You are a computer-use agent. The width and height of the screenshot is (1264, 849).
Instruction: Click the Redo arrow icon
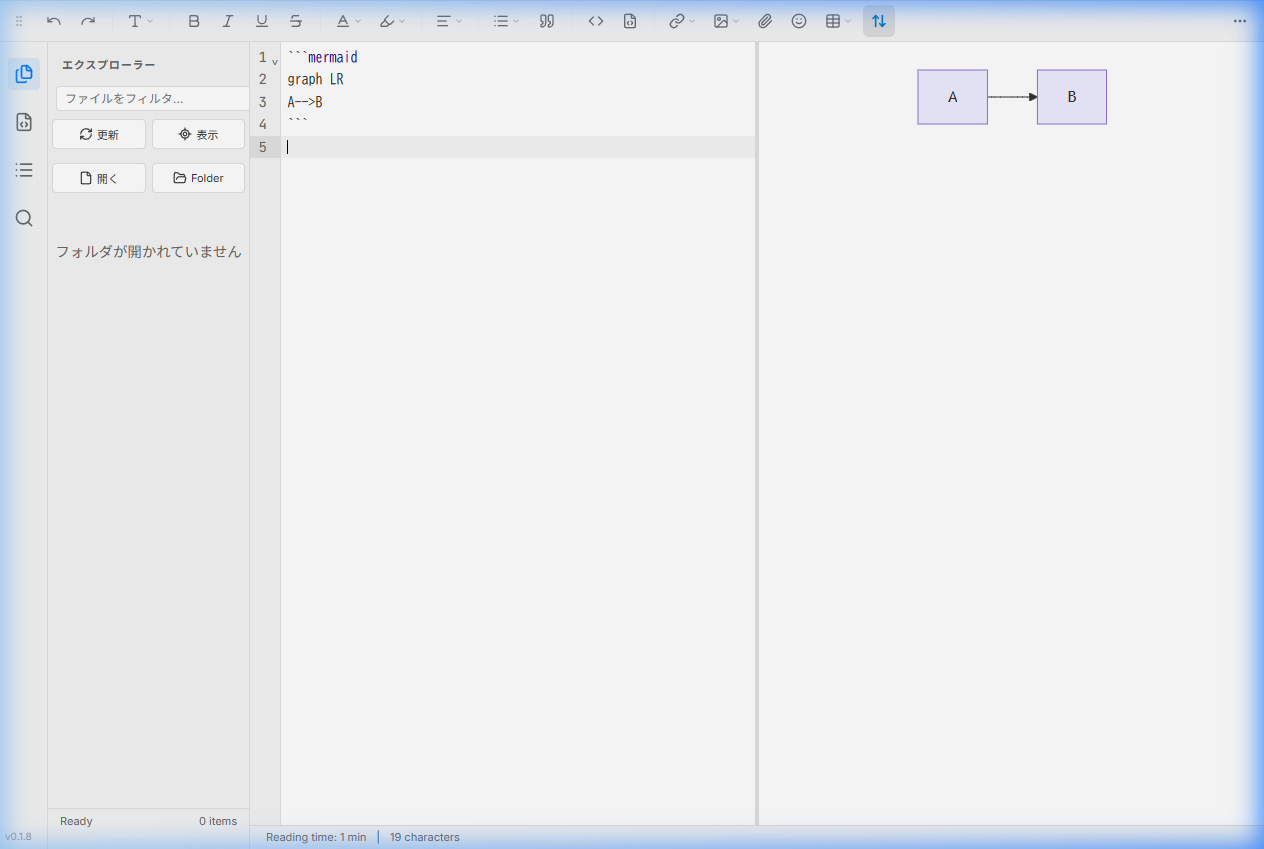pyautogui.click(x=88, y=21)
